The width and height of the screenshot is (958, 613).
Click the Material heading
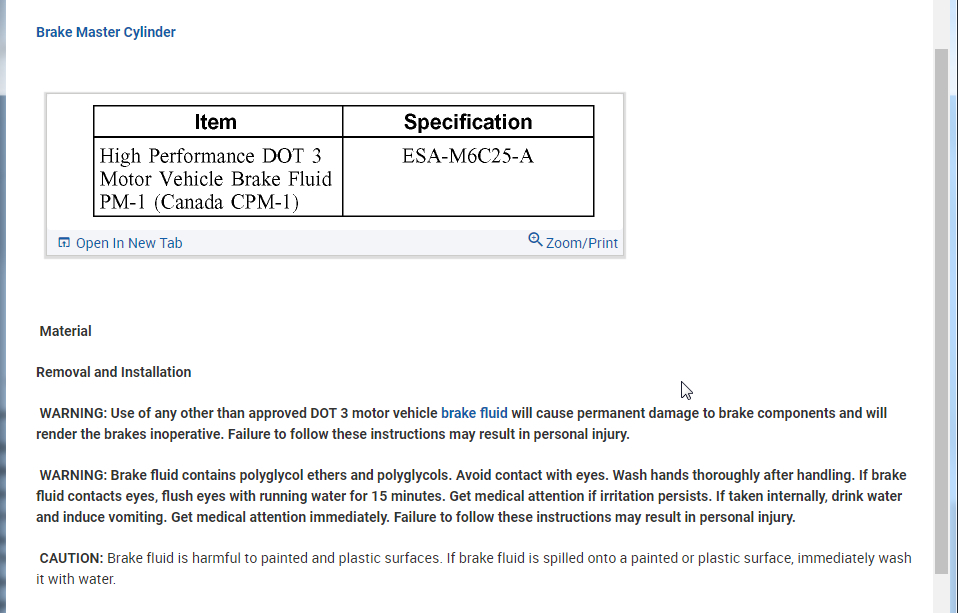tap(66, 331)
